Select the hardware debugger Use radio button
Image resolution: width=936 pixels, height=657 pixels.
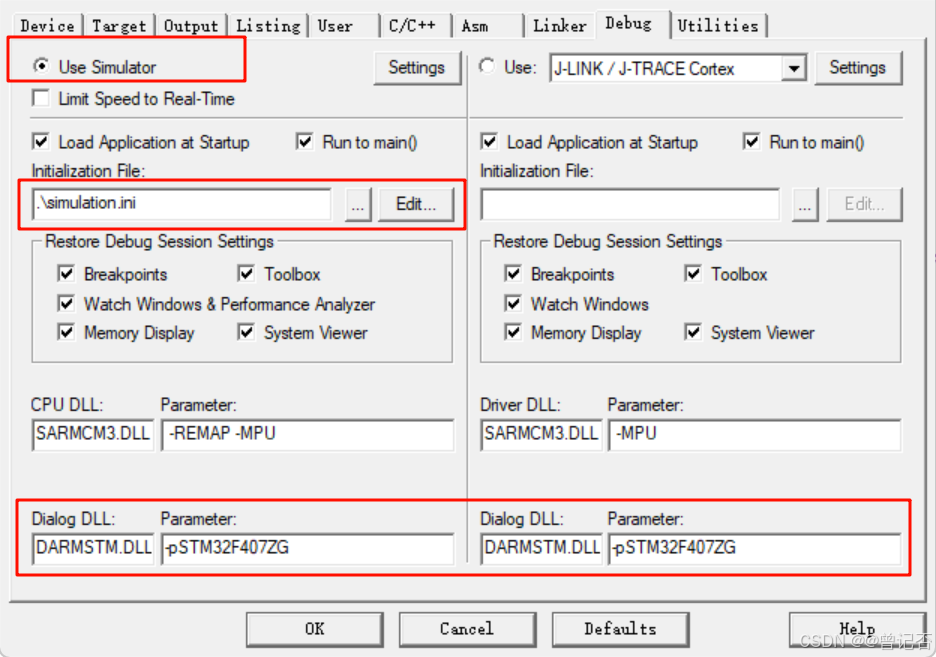pos(487,66)
